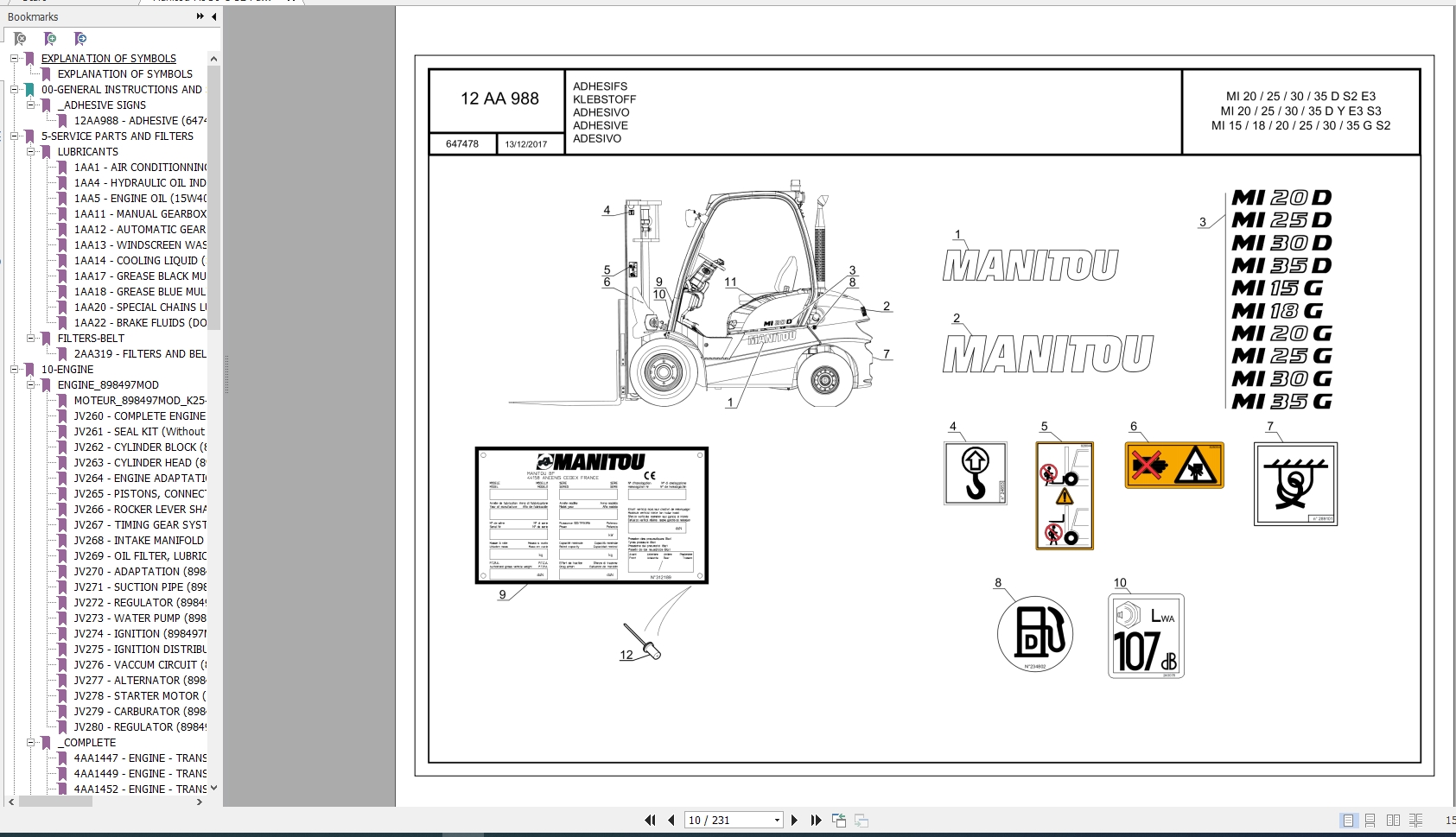The height and width of the screenshot is (837, 1456).
Task: Click the delete bookmark icon
Action: [20, 39]
